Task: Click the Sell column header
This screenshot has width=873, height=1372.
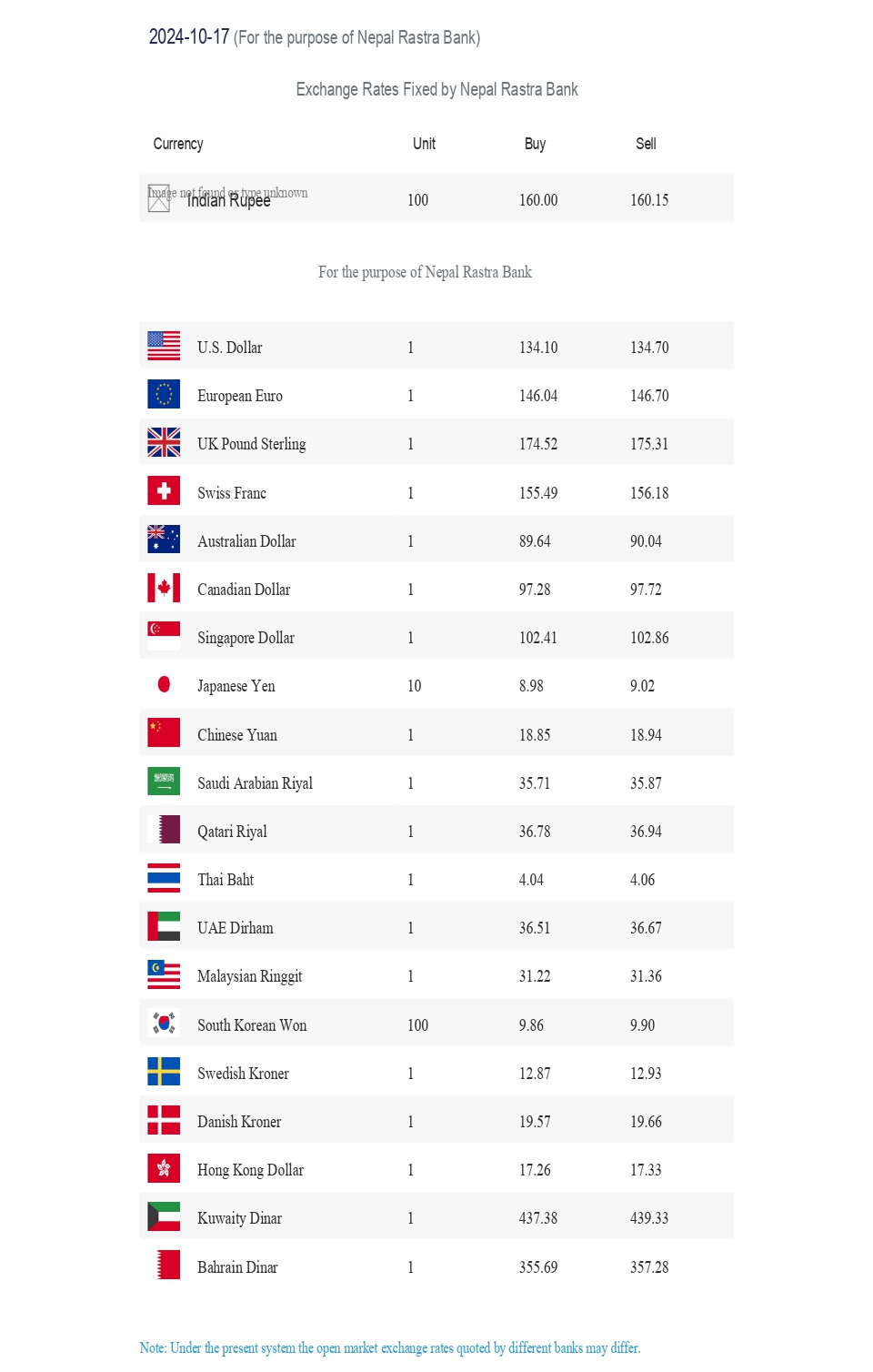Action: click(646, 144)
